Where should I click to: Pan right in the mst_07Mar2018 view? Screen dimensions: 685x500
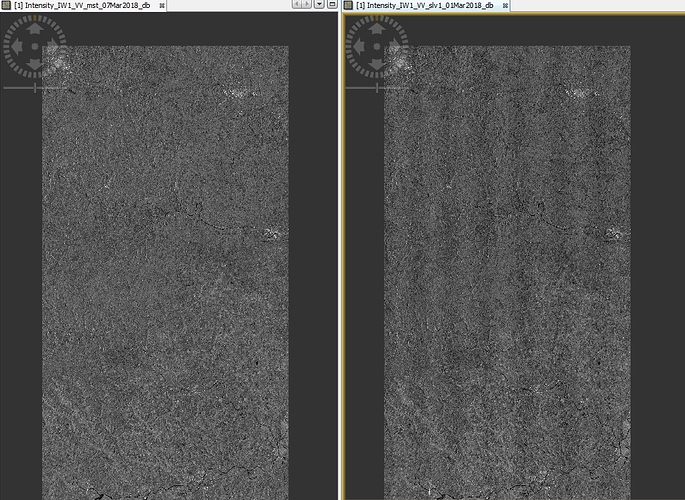[52, 46]
